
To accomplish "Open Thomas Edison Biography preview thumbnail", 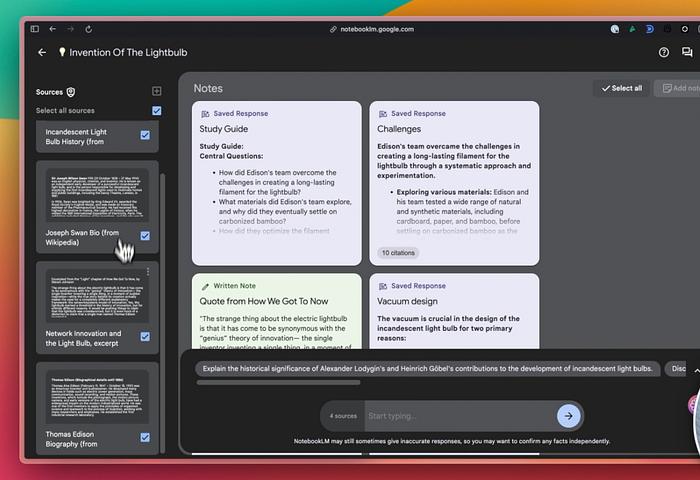I will click(97, 397).
